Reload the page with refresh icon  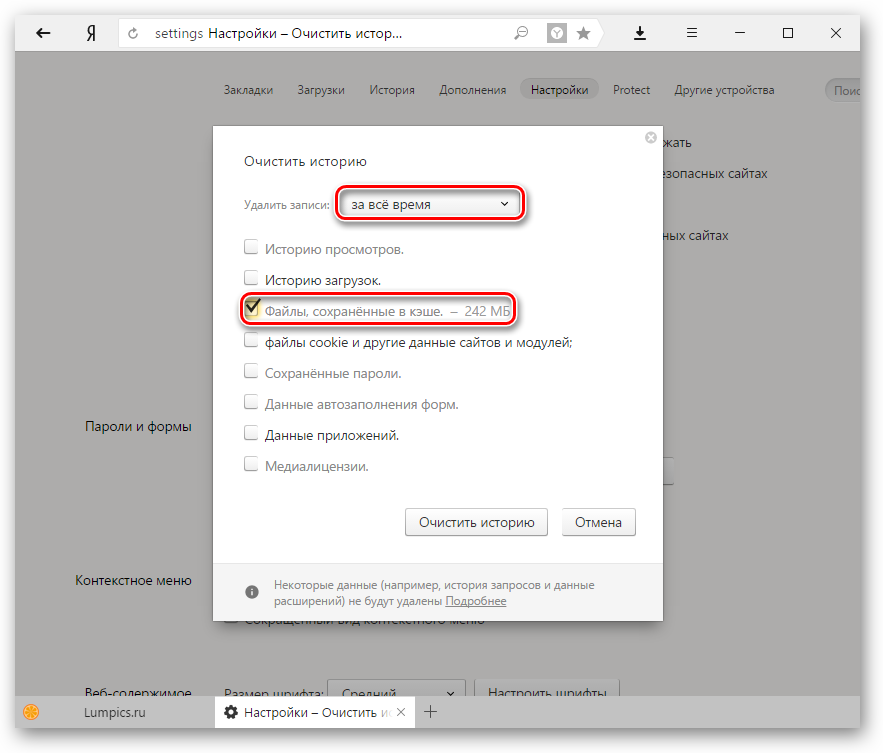pos(134,33)
